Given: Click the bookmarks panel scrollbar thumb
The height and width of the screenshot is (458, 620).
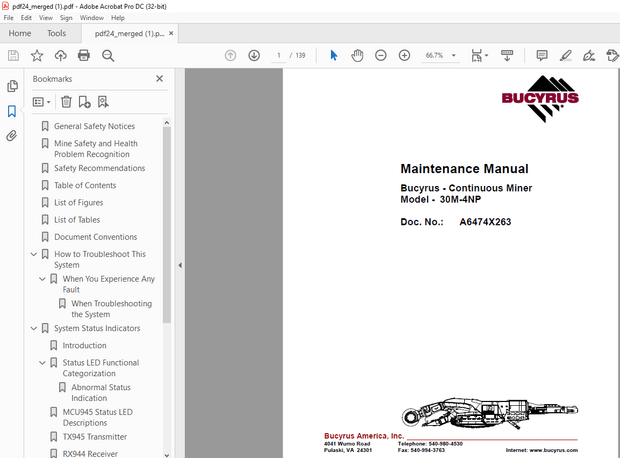Looking at the screenshot, I should [x=167, y=224].
